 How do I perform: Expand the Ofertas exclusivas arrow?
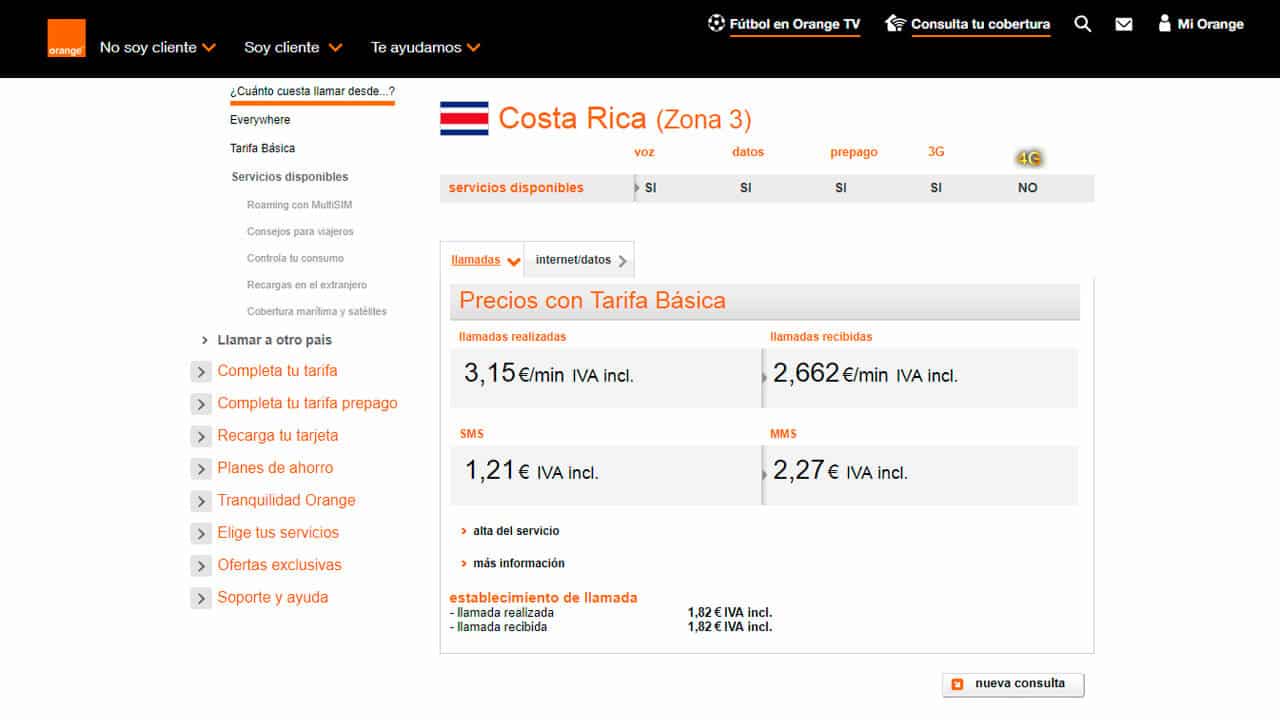tap(201, 566)
